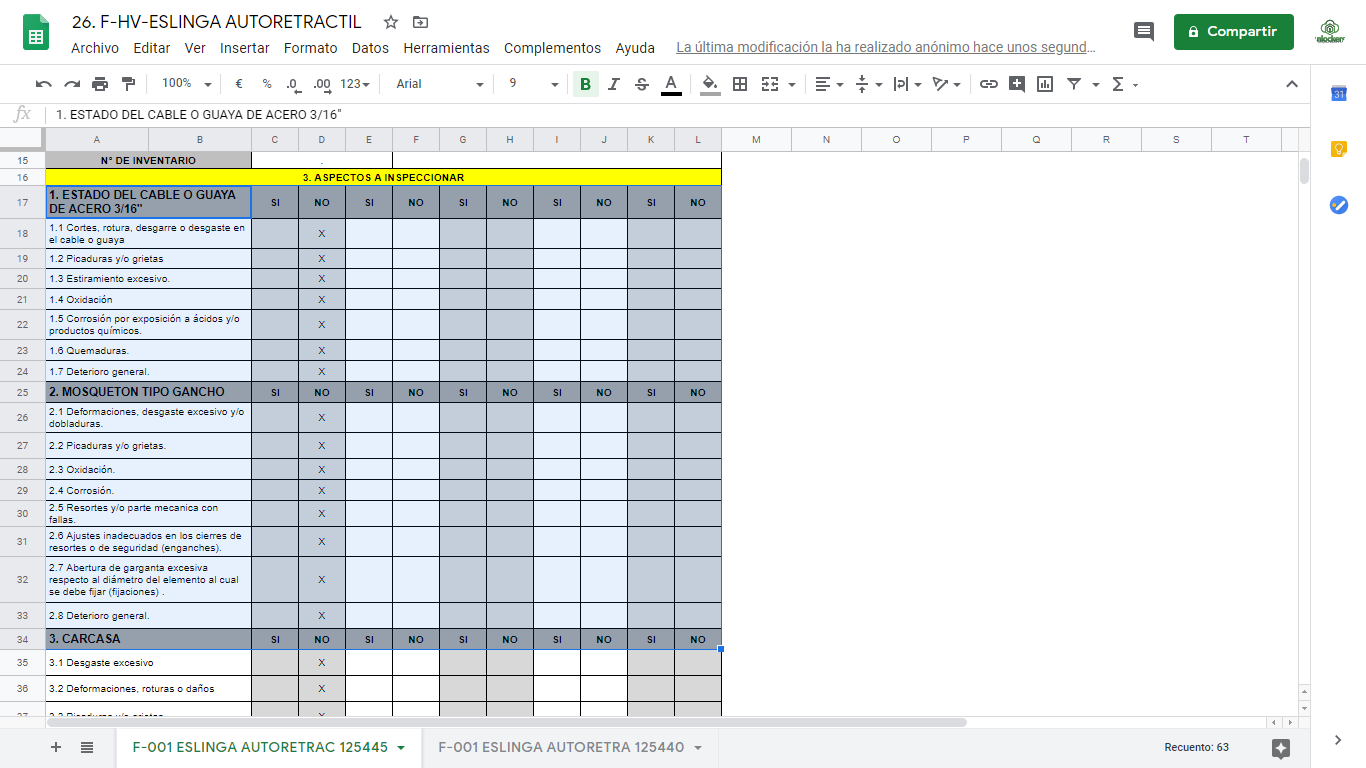
Task: Select column M header
Action: pos(756,139)
